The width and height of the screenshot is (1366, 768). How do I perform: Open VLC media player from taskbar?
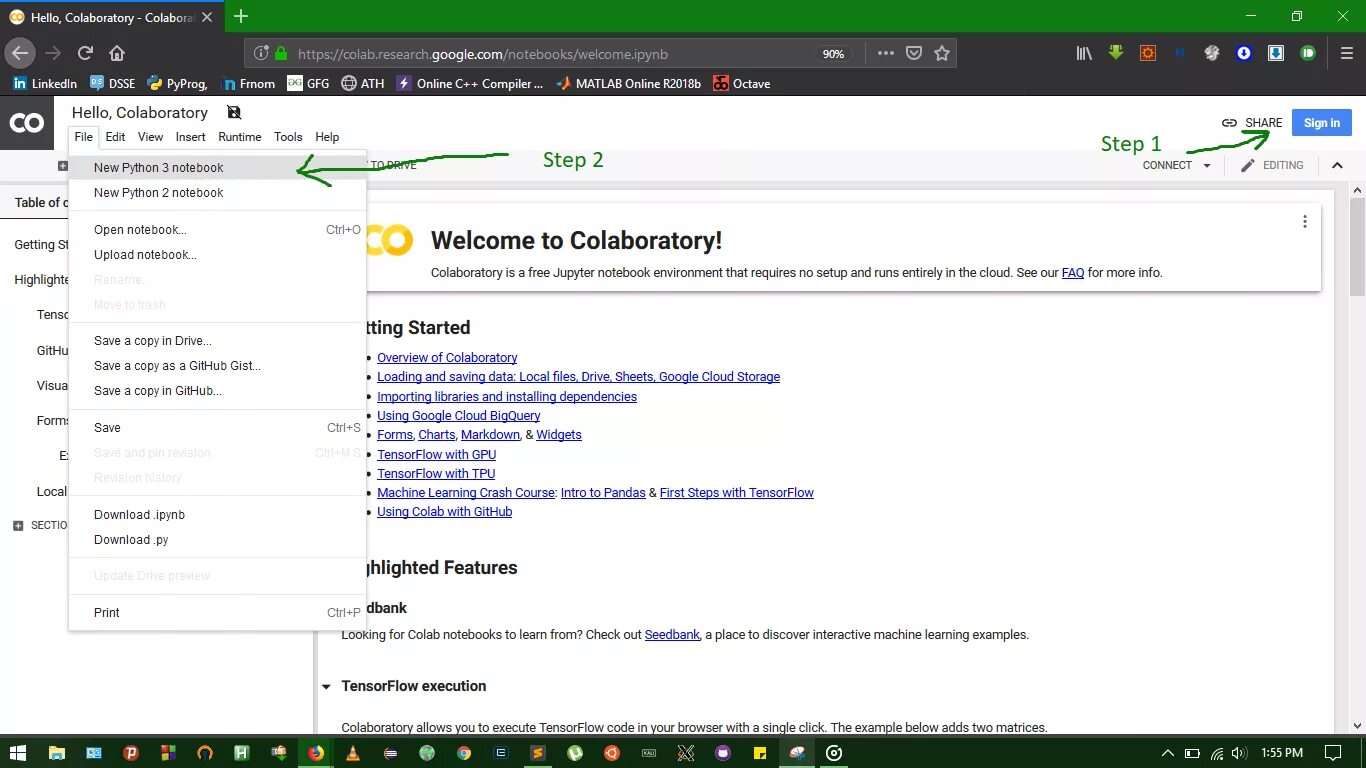352,753
